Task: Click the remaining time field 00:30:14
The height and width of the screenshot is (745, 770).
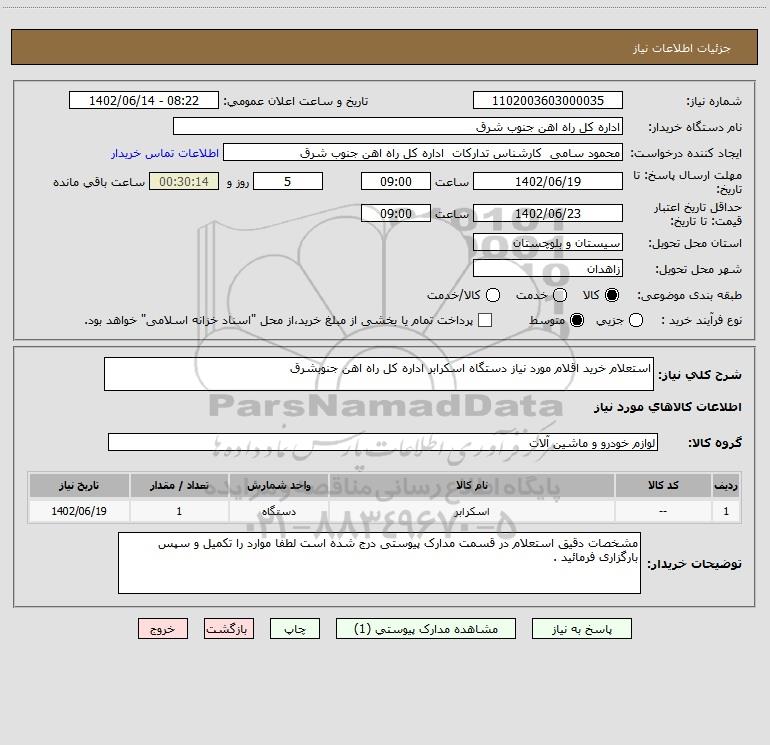Action: (x=184, y=181)
